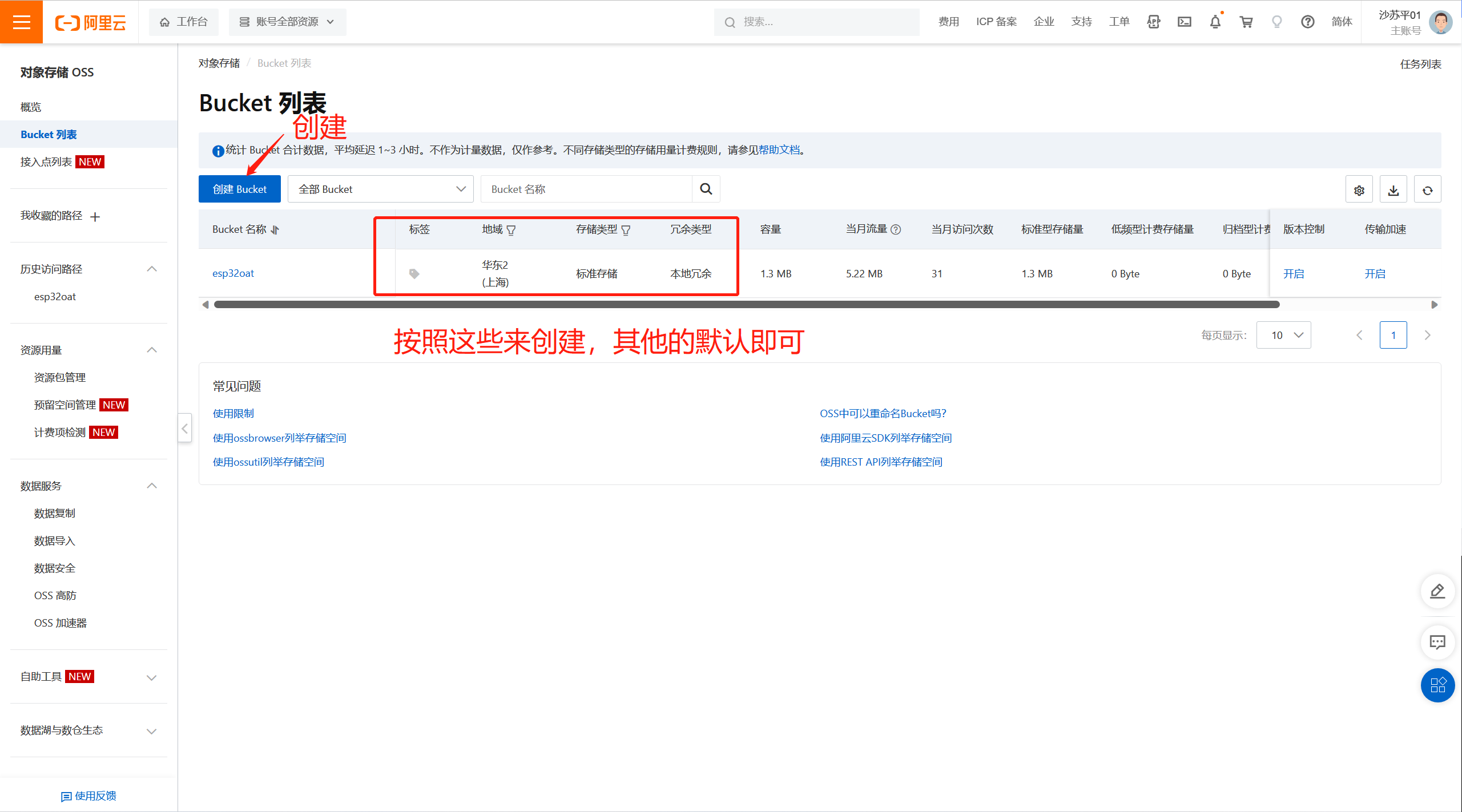Select page 1 in pagination

point(1393,335)
